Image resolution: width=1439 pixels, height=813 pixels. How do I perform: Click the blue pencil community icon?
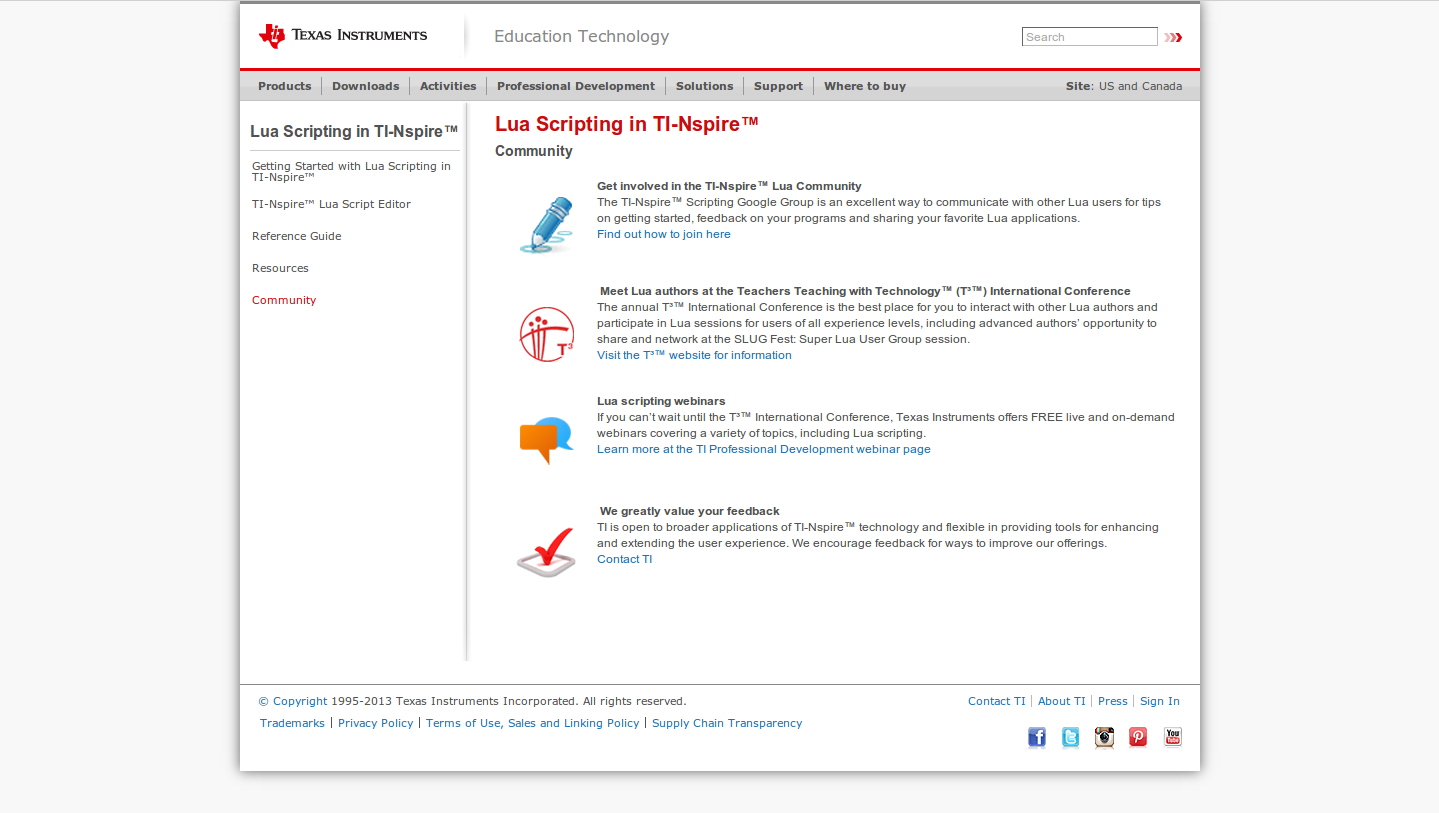pos(547,224)
